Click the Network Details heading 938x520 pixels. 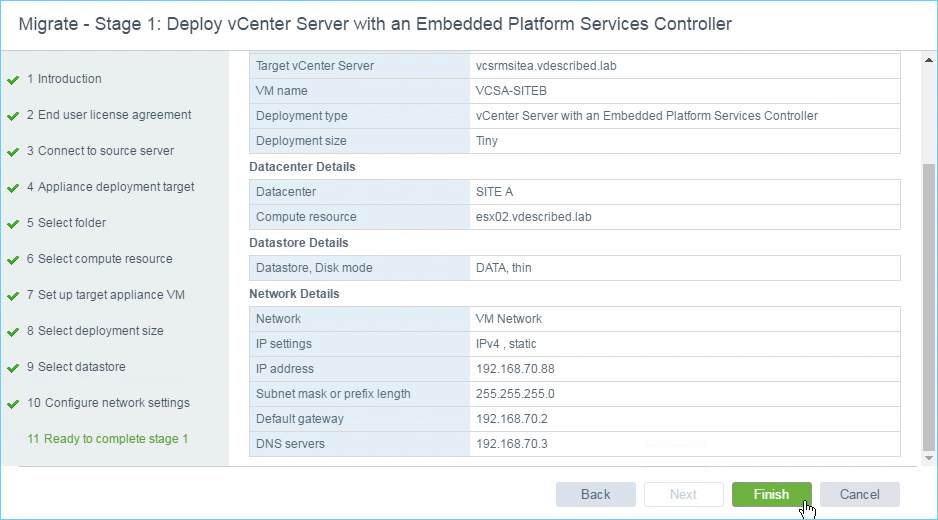(294, 294)
